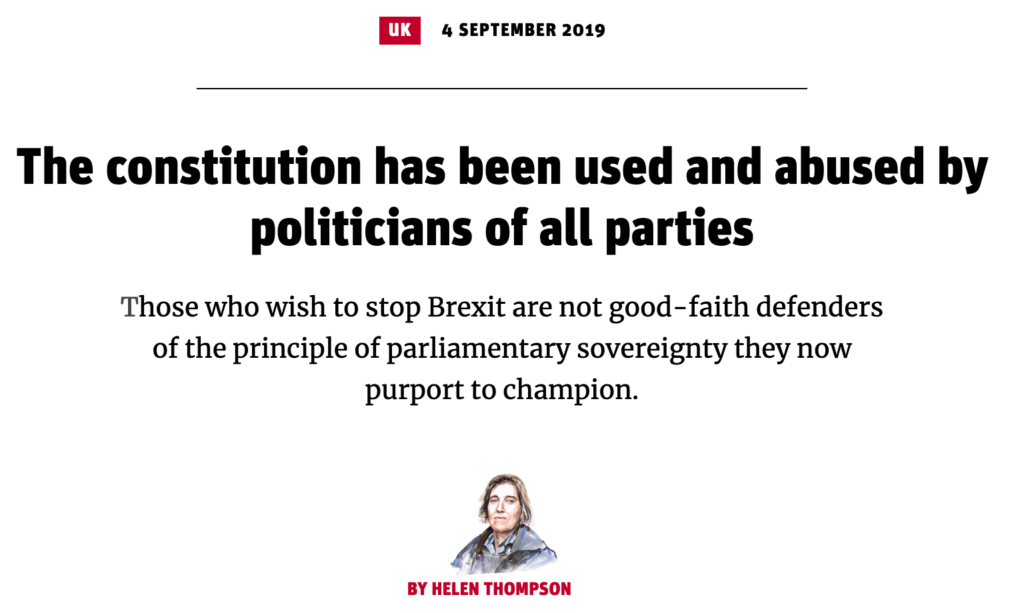Click the 'politicians of all parties' headline line
1024x613 pixels.
pyautogui.click(x=502, y=228)
